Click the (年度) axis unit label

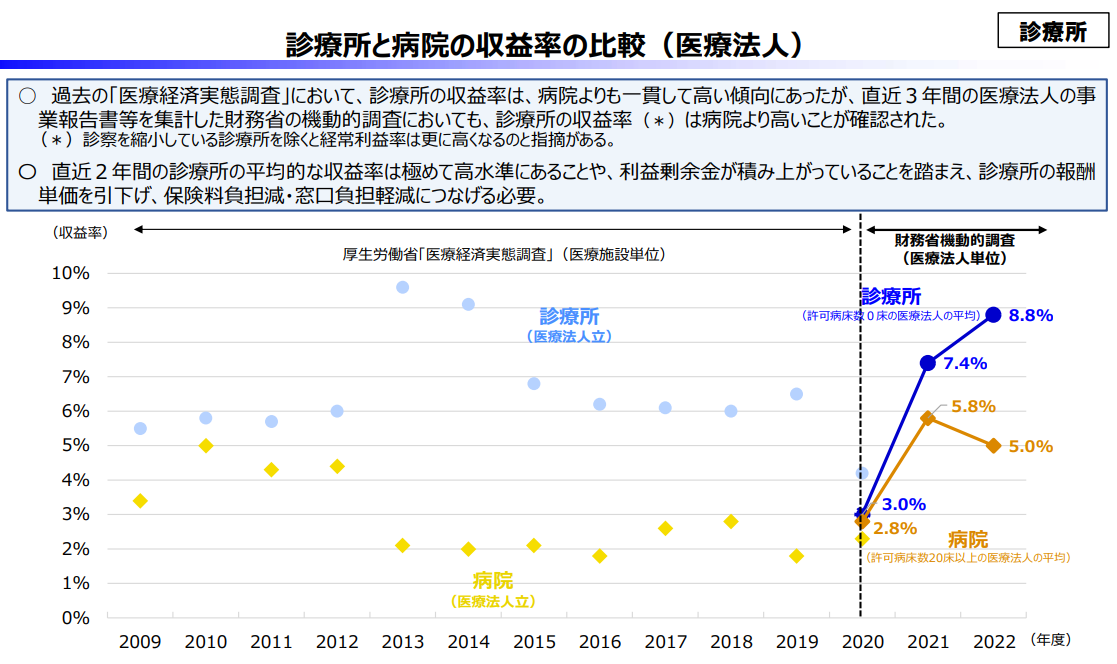1051,639
